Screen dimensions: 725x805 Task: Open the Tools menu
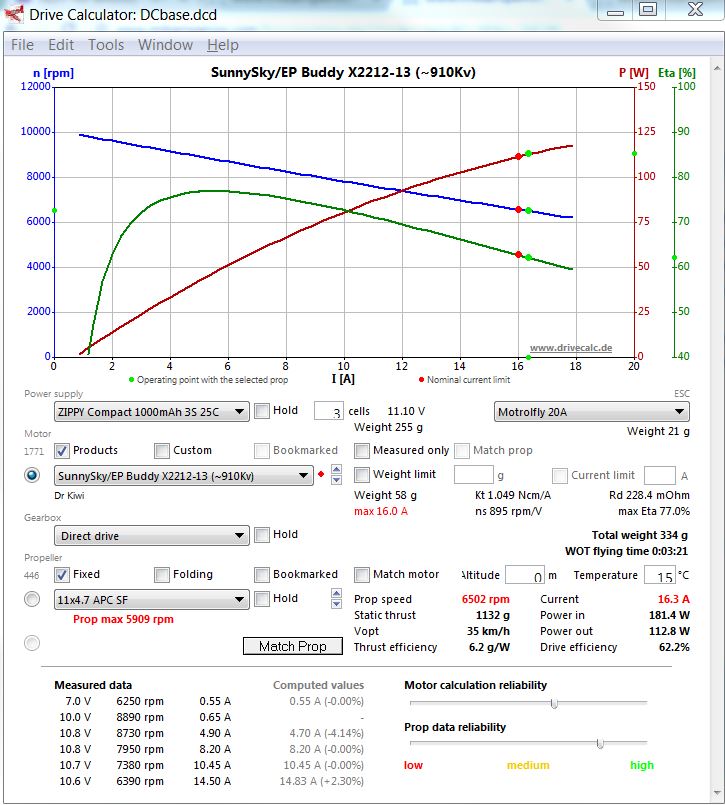tap(106, 45)
